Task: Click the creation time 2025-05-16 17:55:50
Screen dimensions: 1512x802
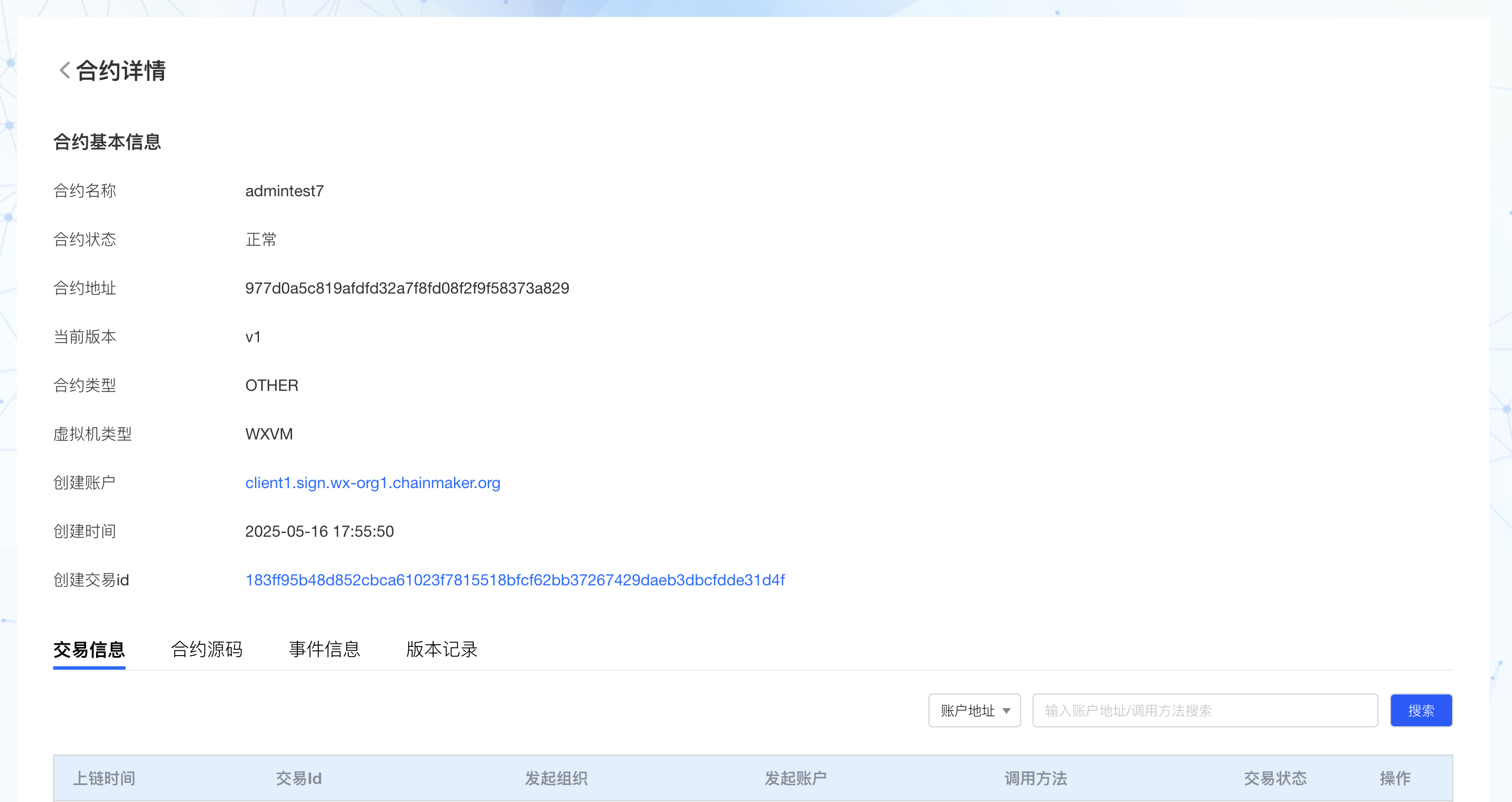Action: [319, 531]
